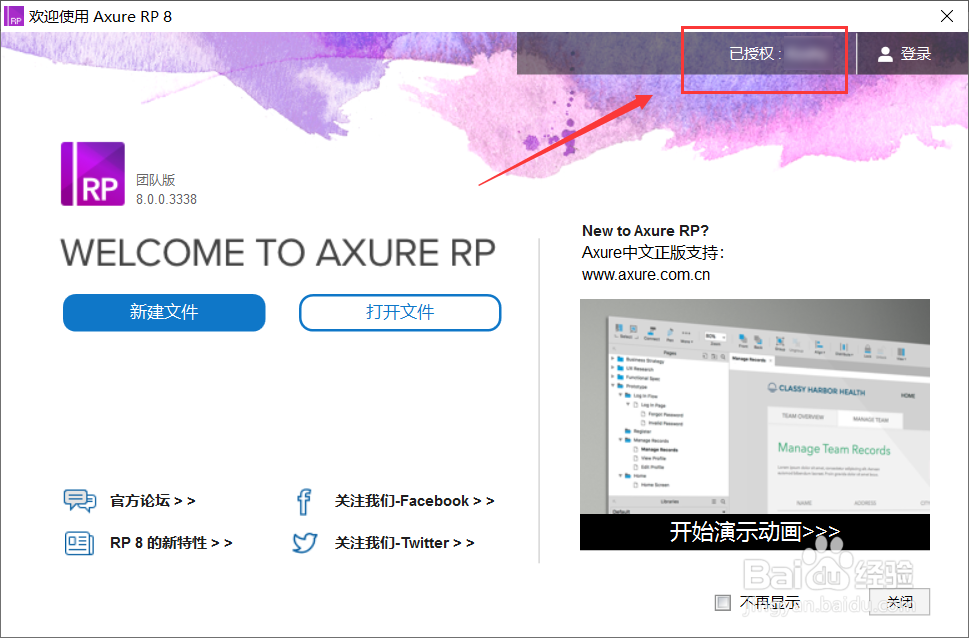Click the news page icon for RP 8

[x=80, y=543]
